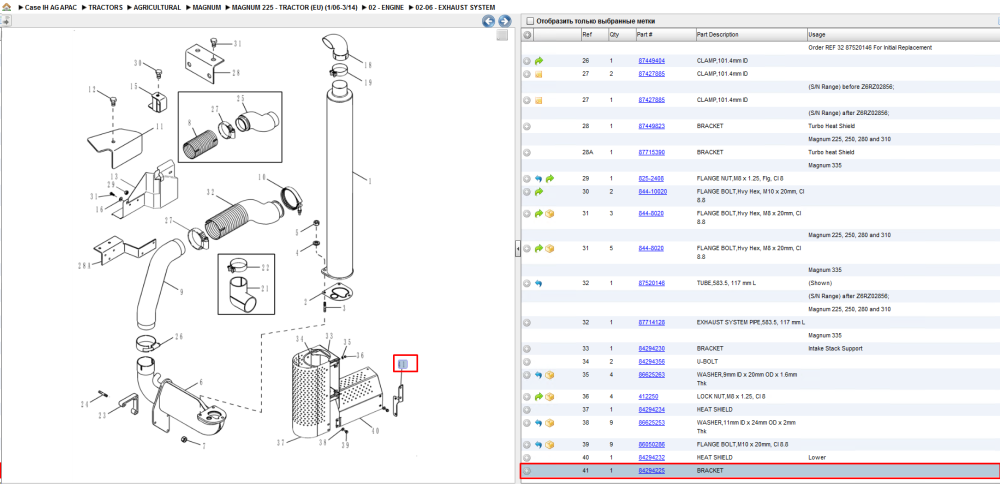Click the note icon on Ref 27 Qty 1 row
This screenshot has height=484, width=1000.
point(539,100)
